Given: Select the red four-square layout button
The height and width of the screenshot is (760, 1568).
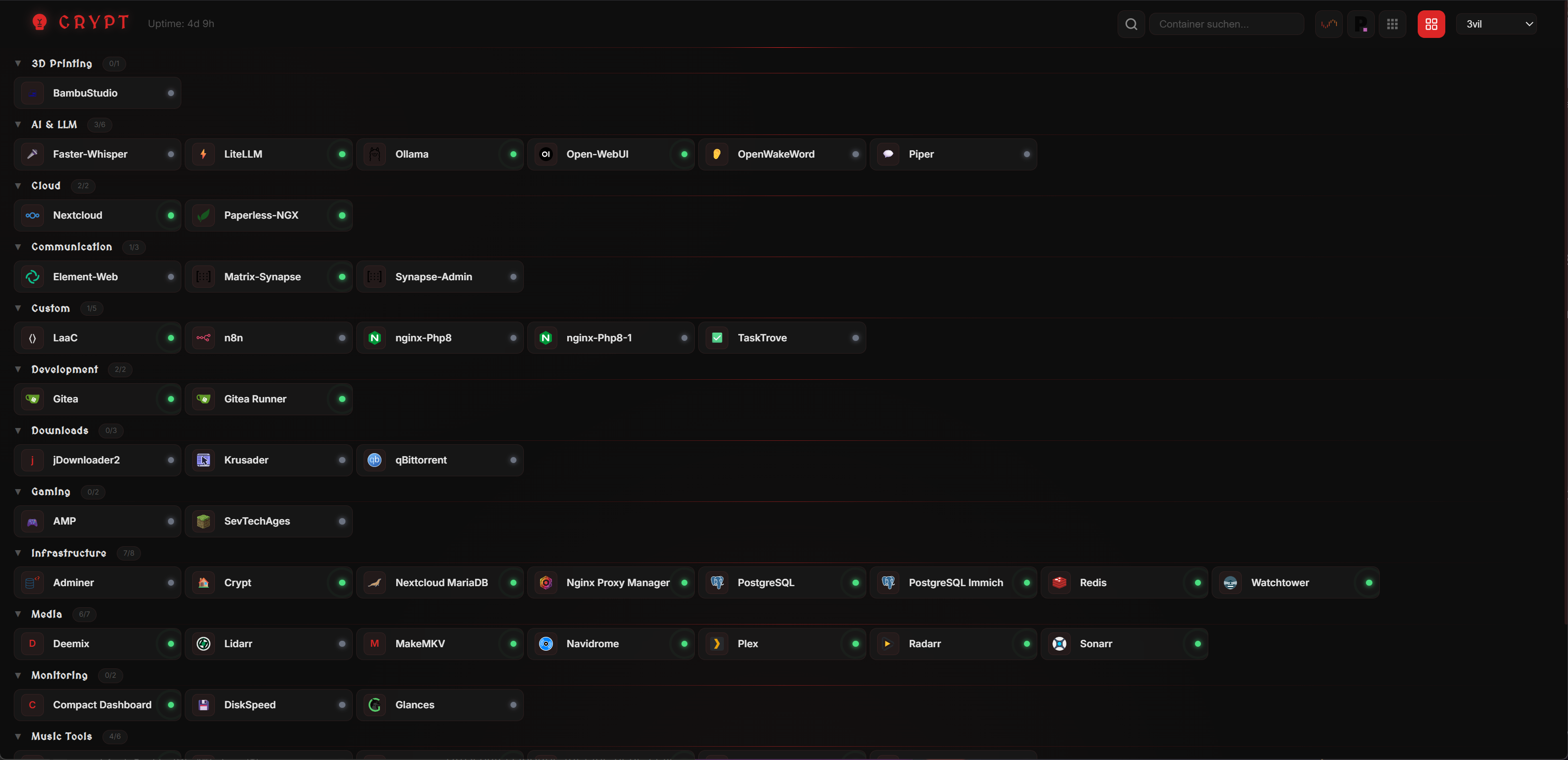Looking at the screenshot, I should [x=1431, y=24].
